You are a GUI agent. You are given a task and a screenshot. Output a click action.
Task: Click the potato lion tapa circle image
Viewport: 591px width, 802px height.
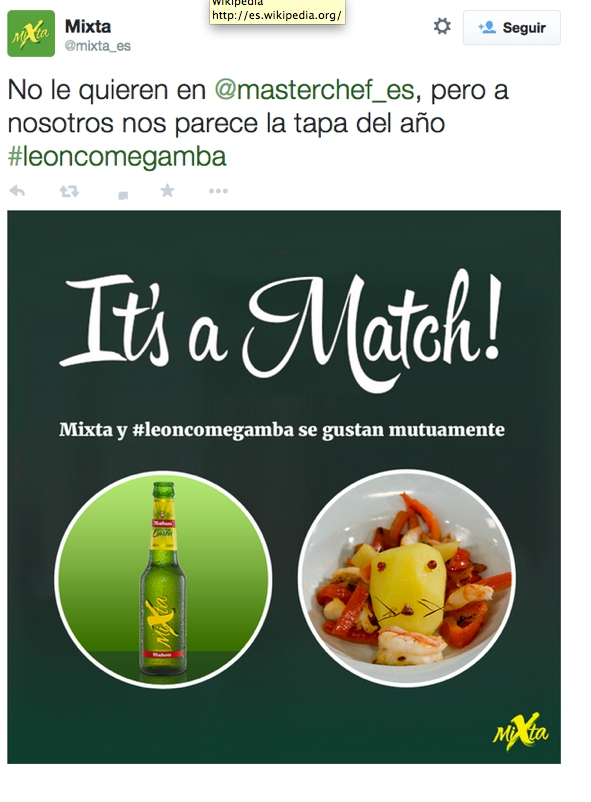[407, 578]
